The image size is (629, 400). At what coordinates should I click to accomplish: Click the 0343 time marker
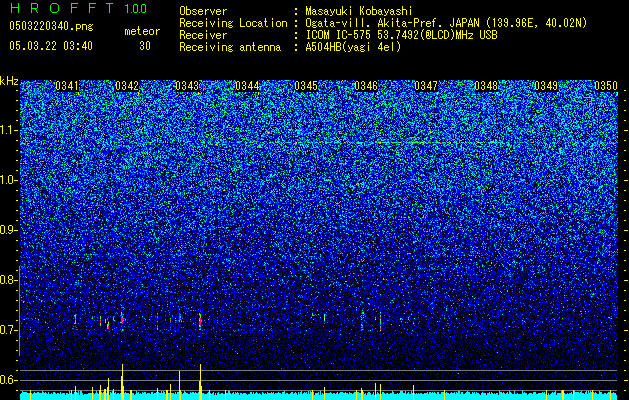point(187,86)
